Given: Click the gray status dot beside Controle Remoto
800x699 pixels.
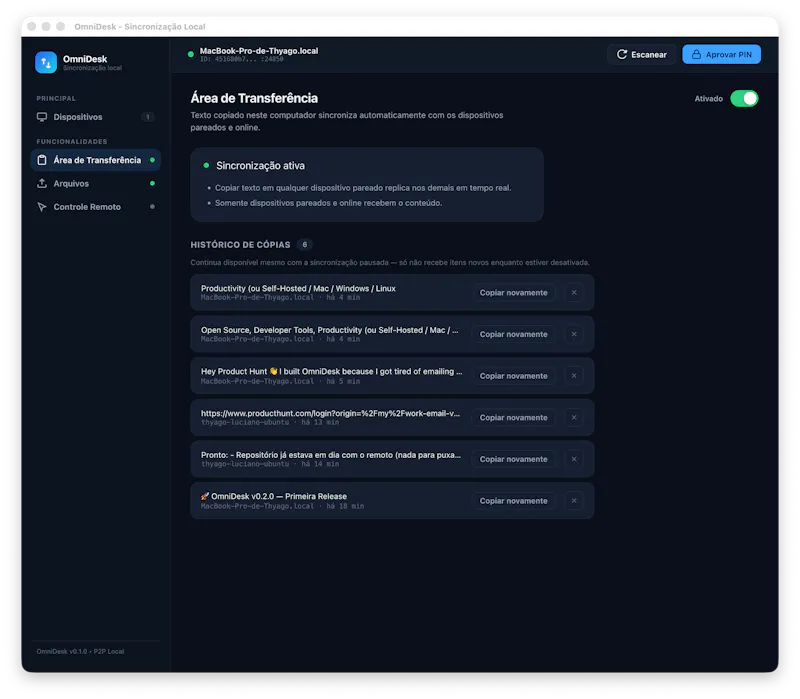Looking at the screenshot, I should point(152,207).
